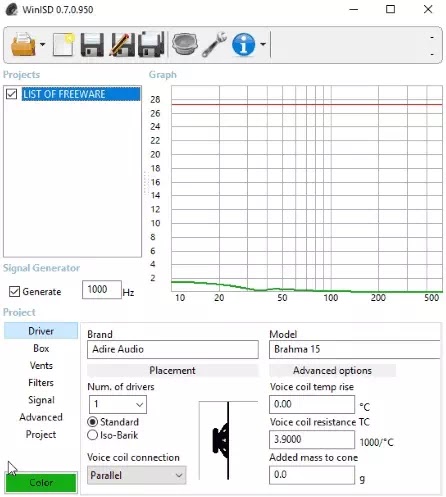Switch to the Signal tab
The image size is (446, 497).
pyautogui.click(x=41, y=400)
